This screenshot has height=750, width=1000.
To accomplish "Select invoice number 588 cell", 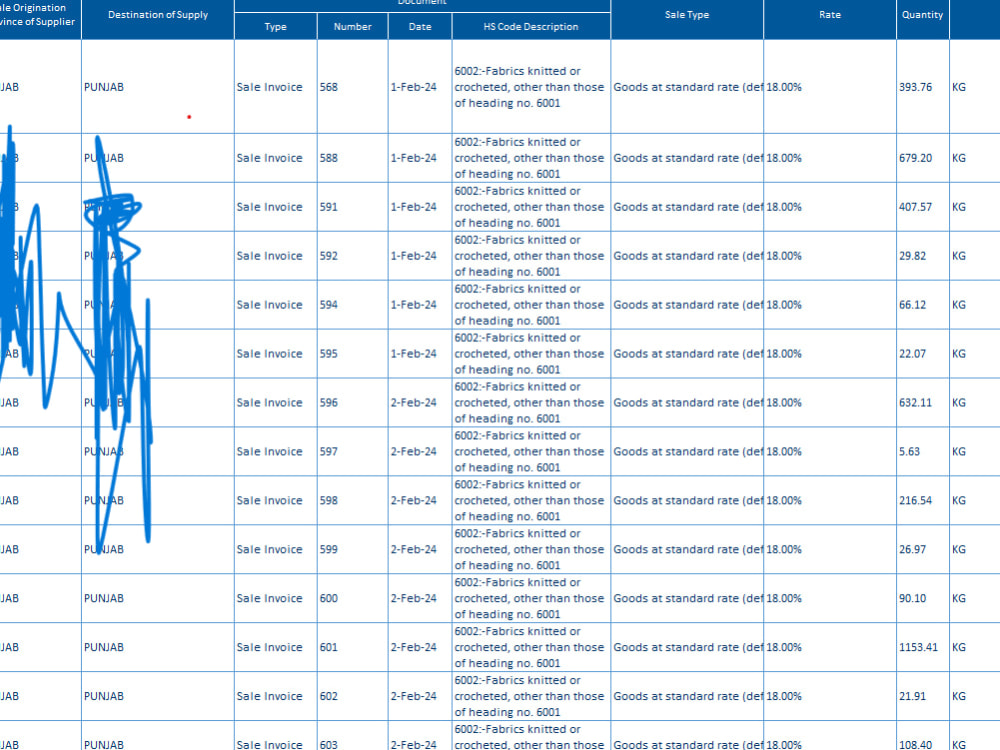I will point(352,158).
